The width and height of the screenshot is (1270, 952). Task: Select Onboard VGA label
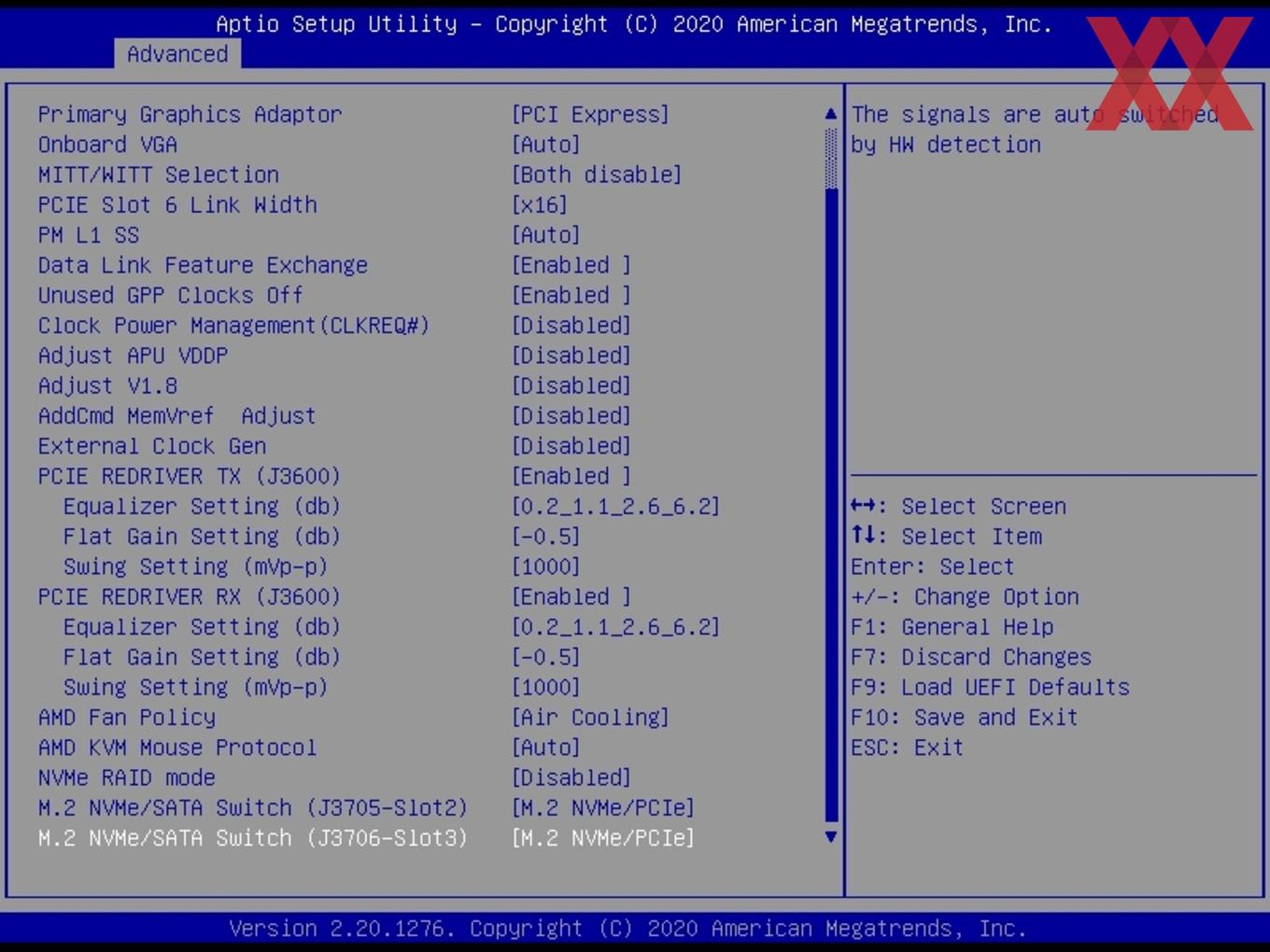tap(107, 145)
